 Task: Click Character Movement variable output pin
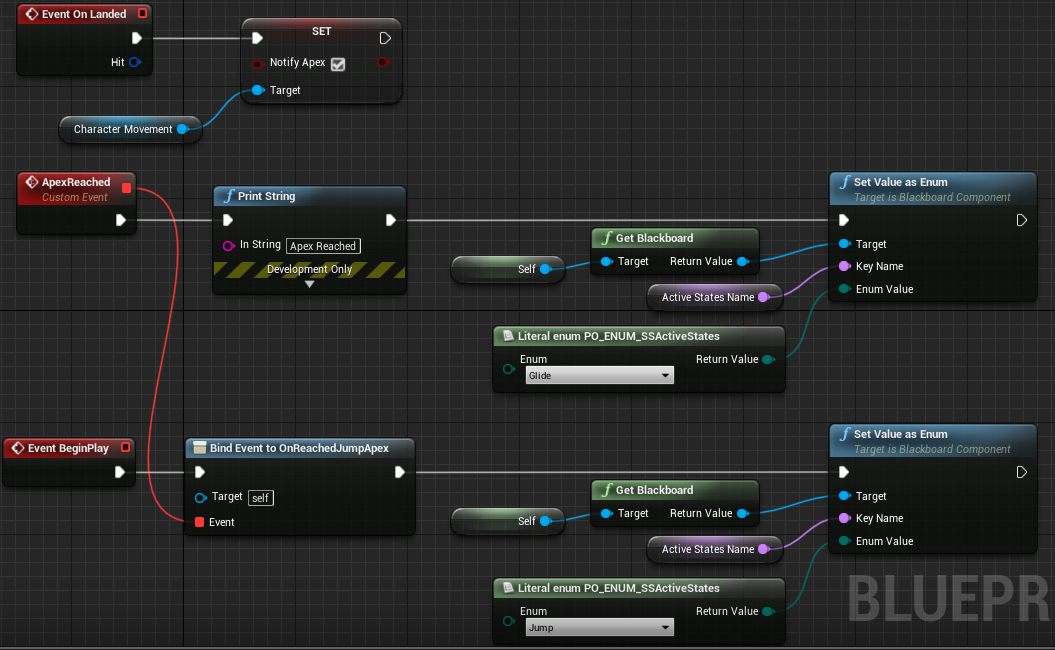tap(182, 129)
